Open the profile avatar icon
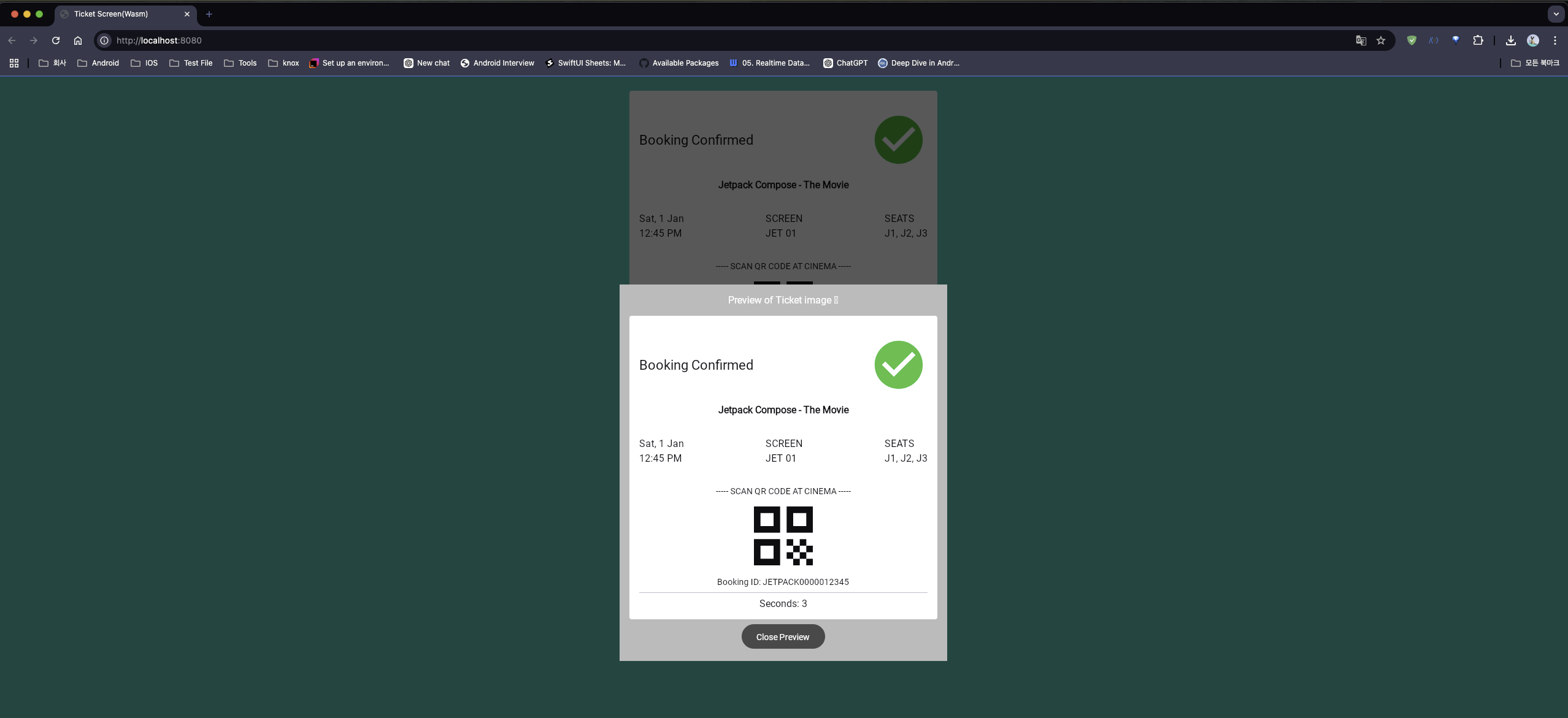1568x718 pixels. [1533, 40]
